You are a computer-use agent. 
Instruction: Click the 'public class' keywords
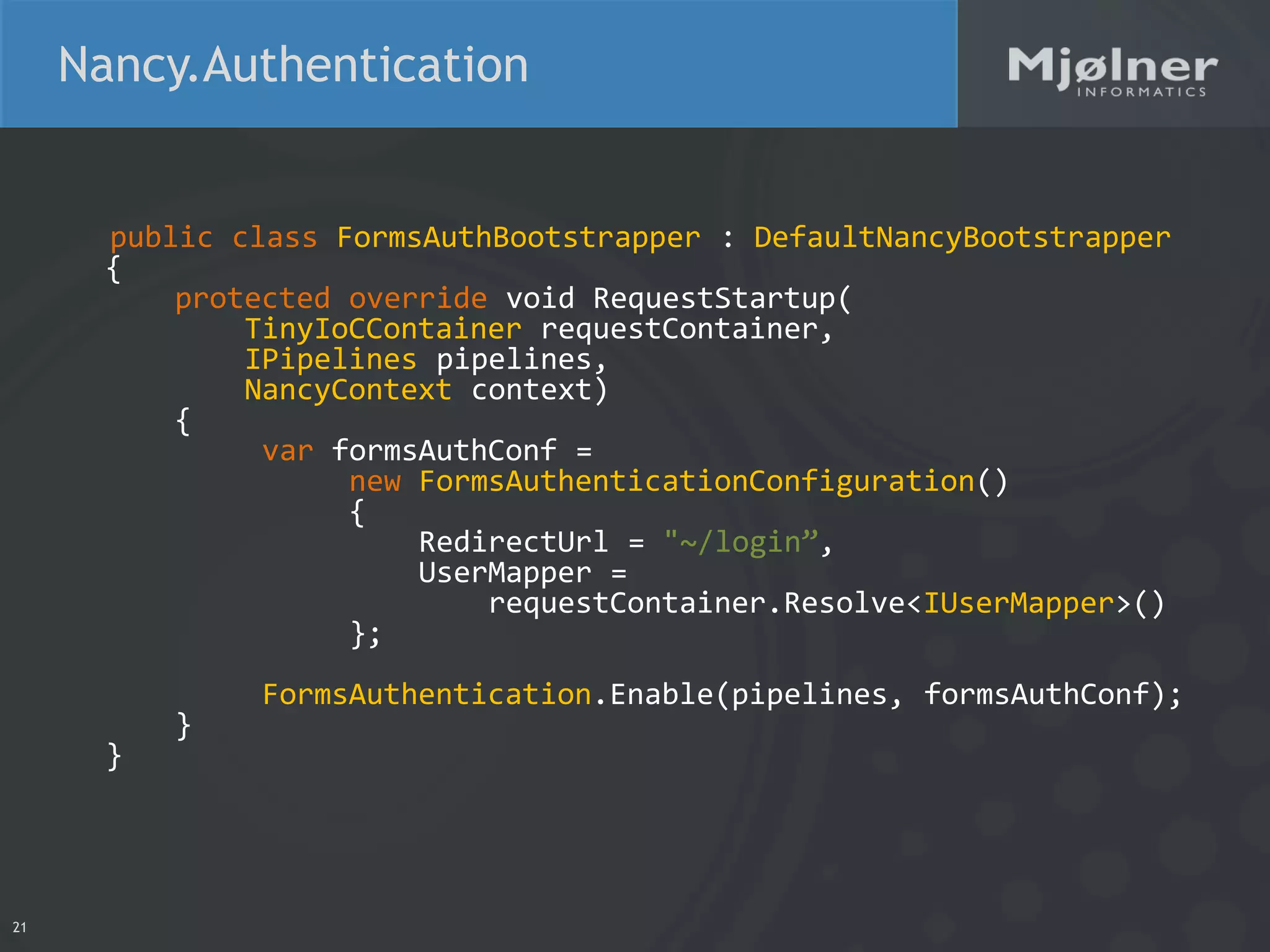click(x=213, y=238)
